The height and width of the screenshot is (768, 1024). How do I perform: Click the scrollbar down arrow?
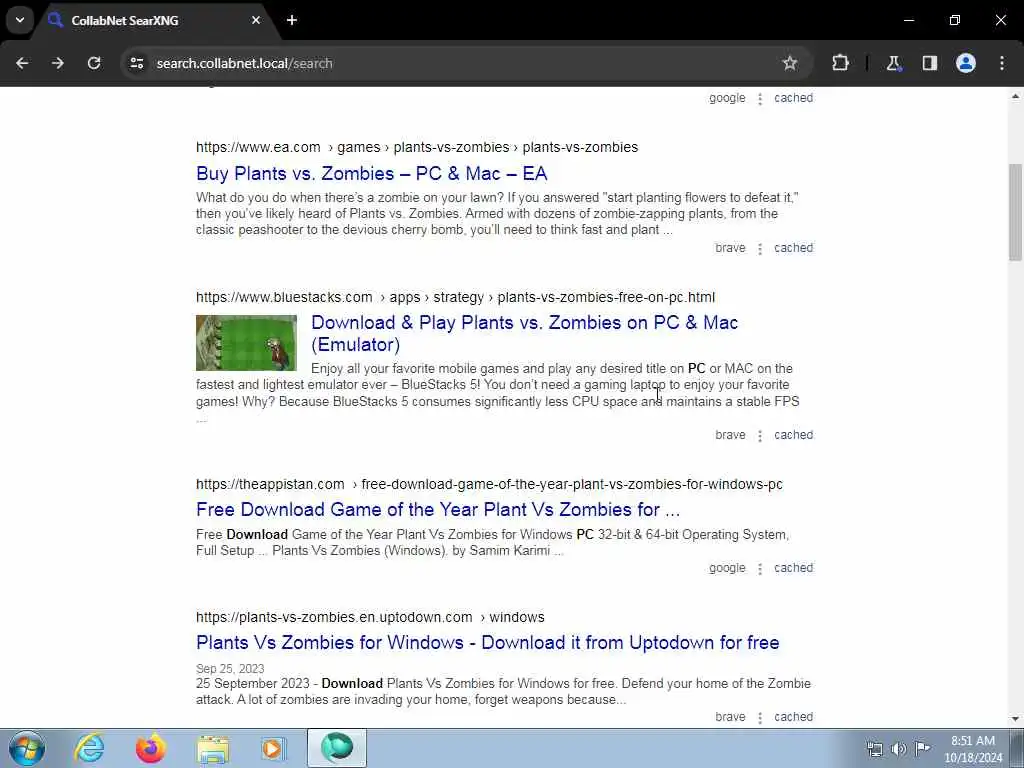(1015, 719)
